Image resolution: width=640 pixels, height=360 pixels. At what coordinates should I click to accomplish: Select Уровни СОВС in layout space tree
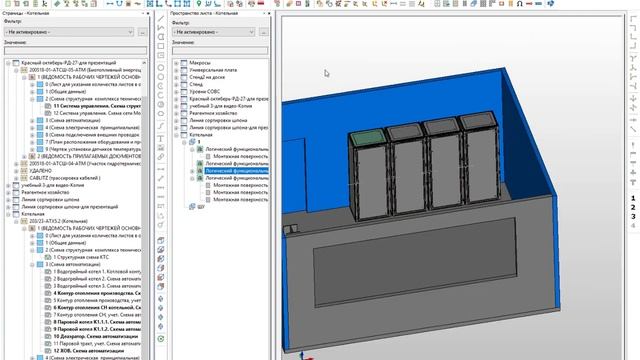(204, 91)
